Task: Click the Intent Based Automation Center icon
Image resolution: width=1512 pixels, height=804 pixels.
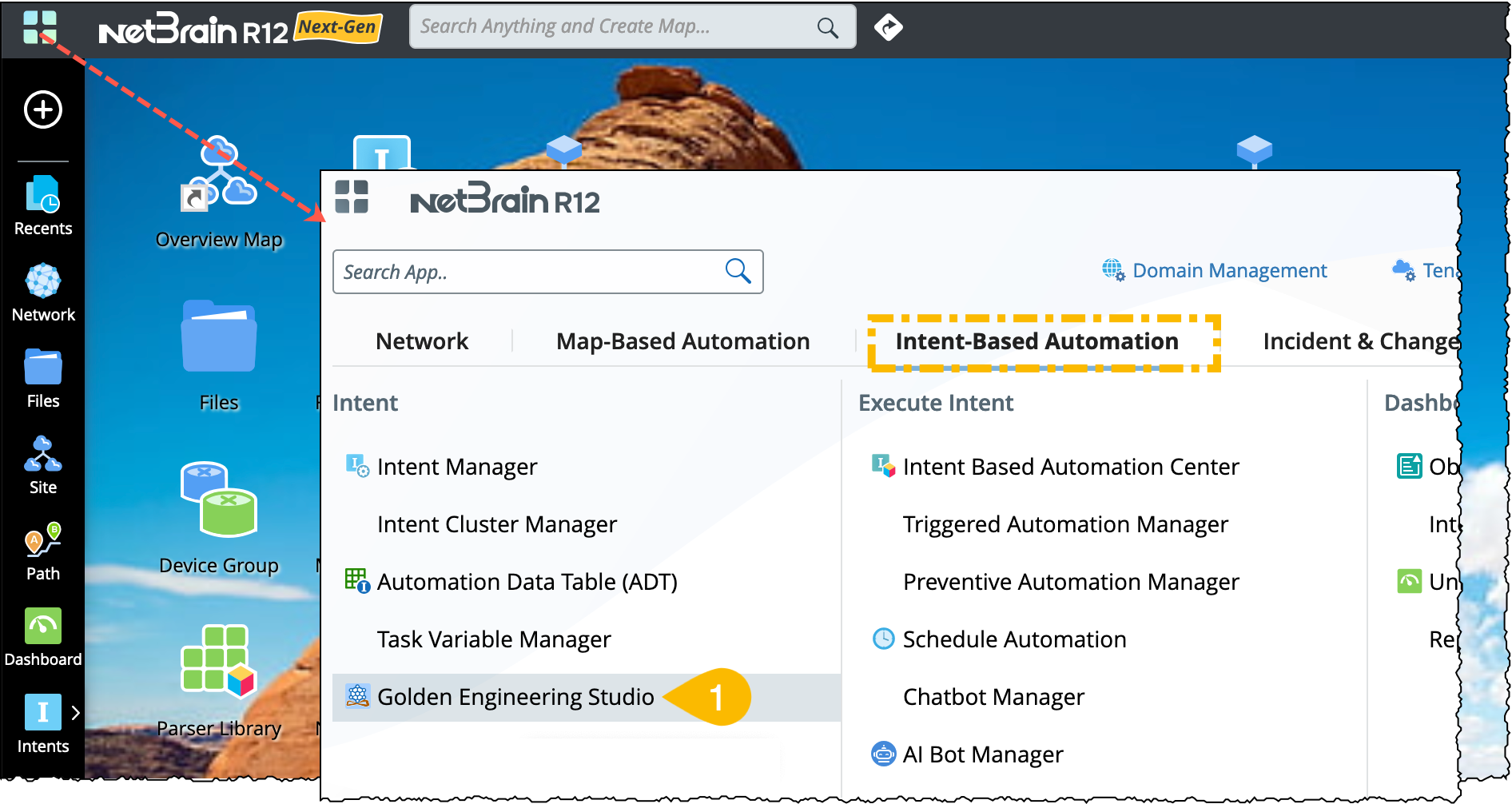Action: [x=883, y=465]
